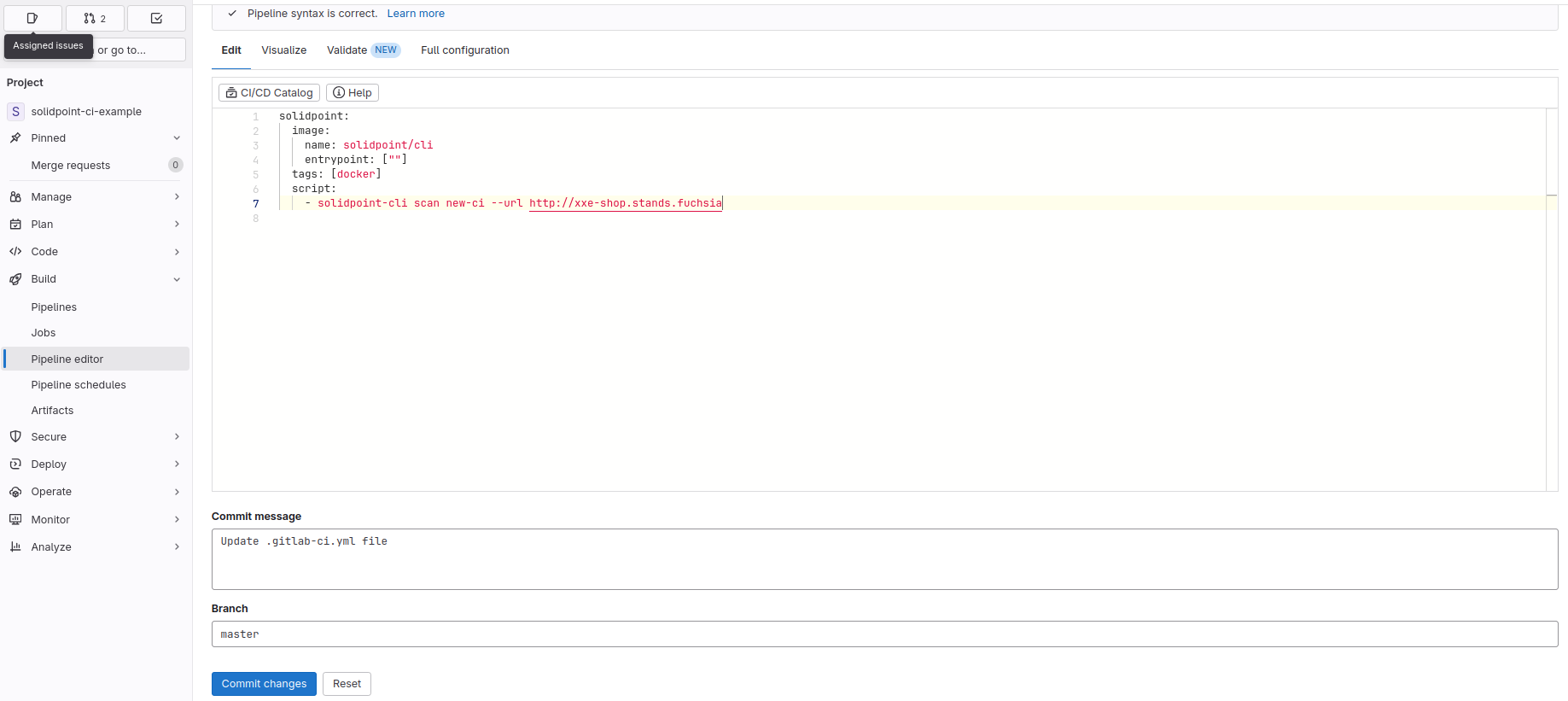1568x701 pixels.
Task: Click the Manage sidebar icon
Action: pos(15,196)
